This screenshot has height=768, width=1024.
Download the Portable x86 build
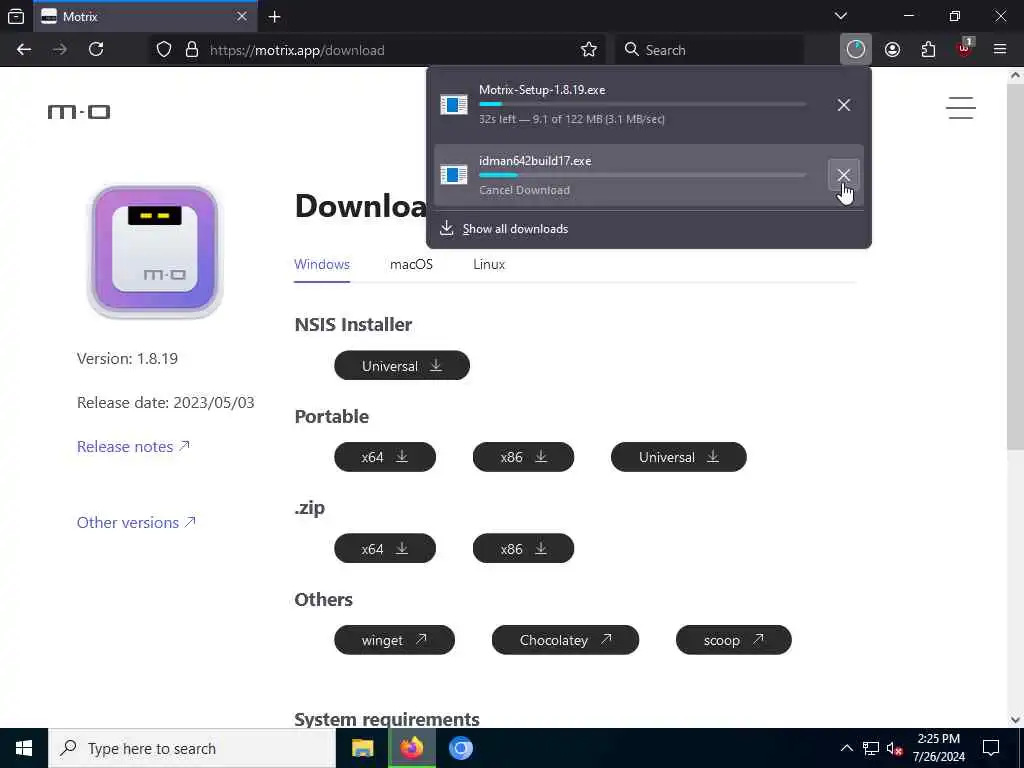(x=523, y=457)
